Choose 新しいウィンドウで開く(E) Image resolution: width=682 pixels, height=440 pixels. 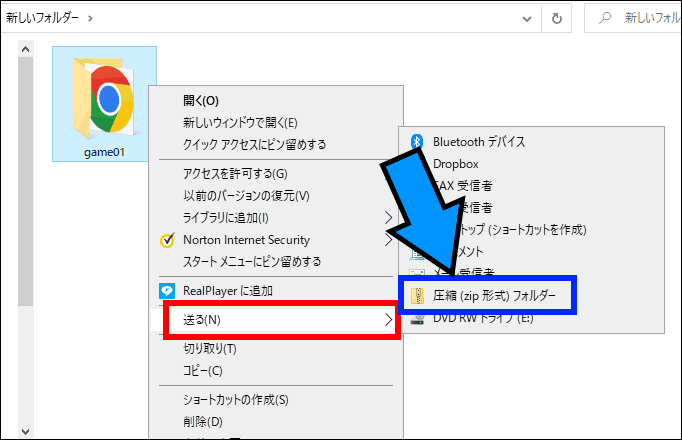276,123
